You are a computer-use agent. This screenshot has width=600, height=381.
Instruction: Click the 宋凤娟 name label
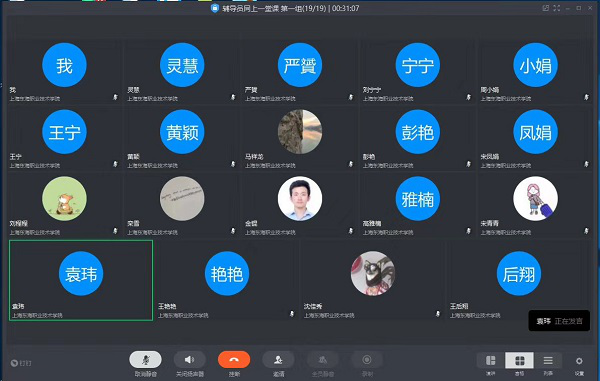[x=490, y=157]
